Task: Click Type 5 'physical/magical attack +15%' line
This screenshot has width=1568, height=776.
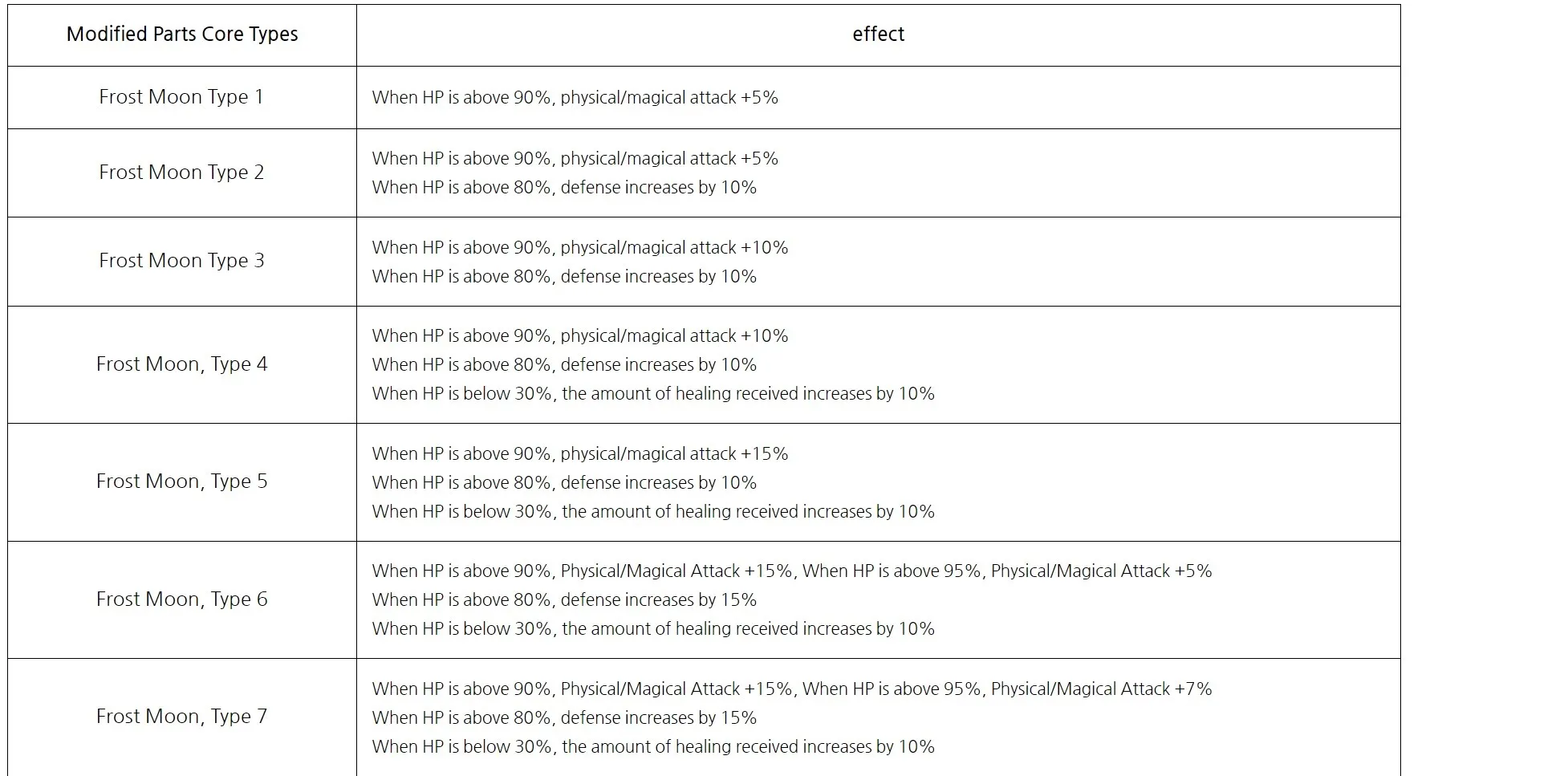Action: pos(580,454)
